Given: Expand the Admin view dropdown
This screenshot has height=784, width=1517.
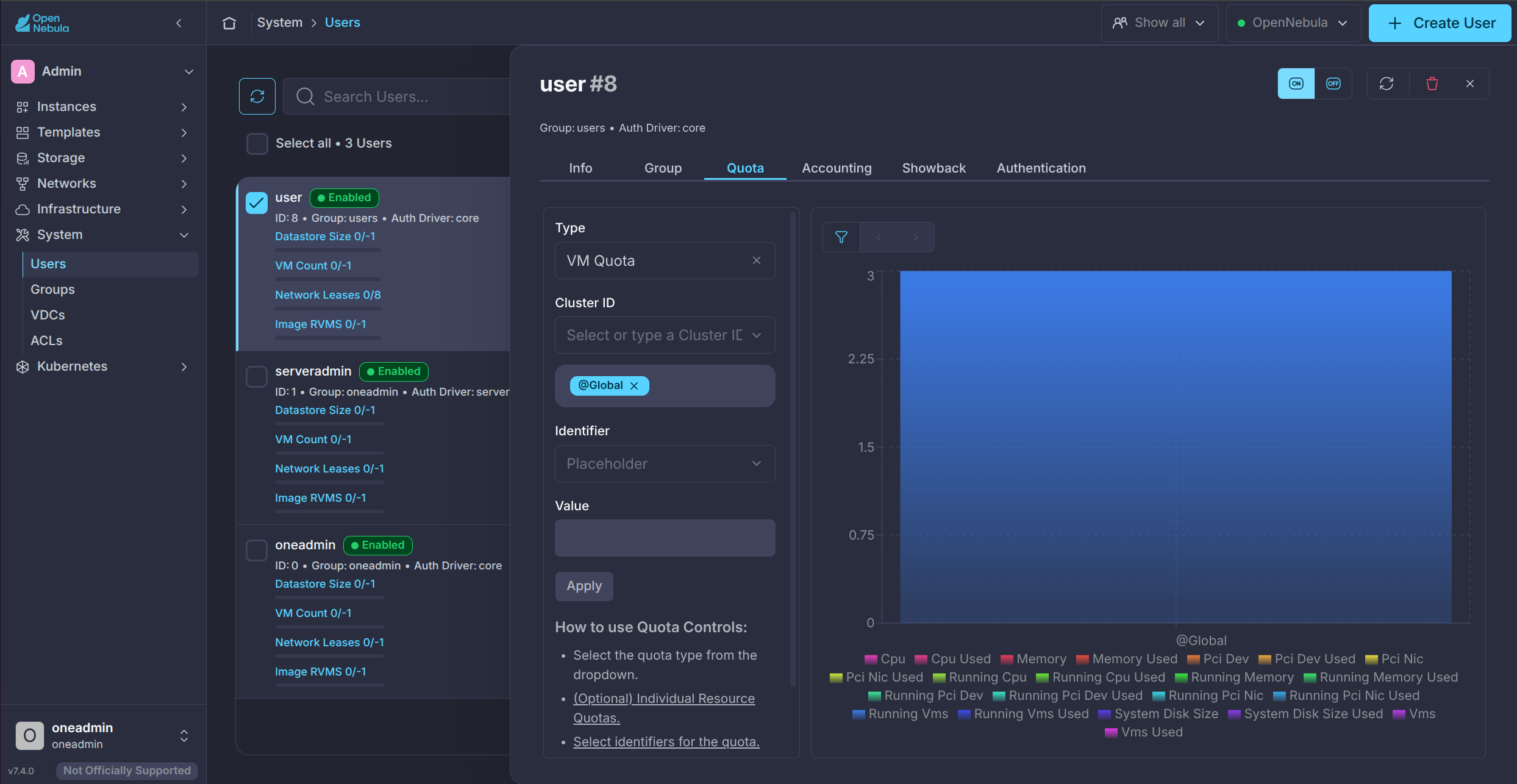Looking at the screenshot, I should 189,71.
